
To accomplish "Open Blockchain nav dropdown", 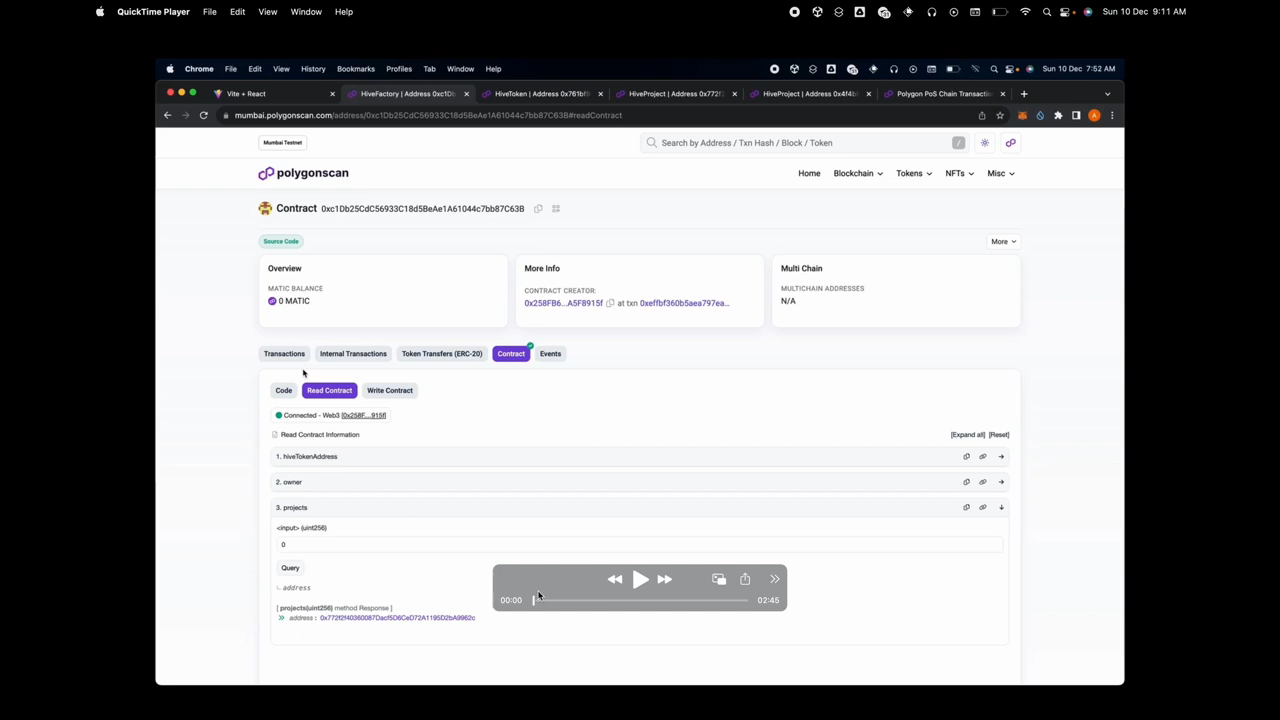I will pyautogui.click(x=858, y=173).
